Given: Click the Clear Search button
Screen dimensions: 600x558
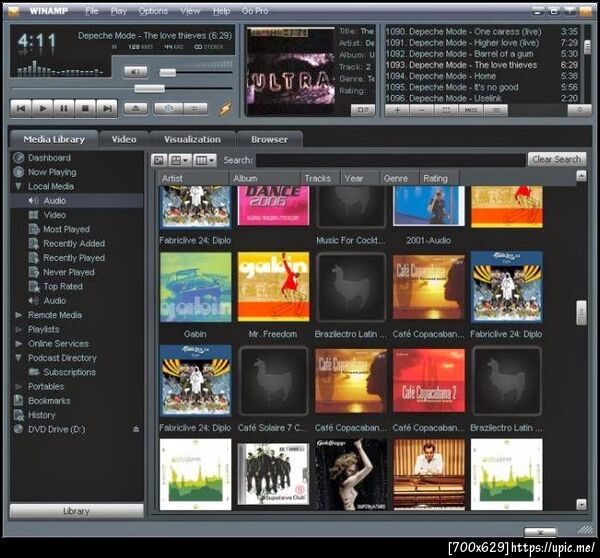Looking at the screenshot, I should tap(557, 159).
